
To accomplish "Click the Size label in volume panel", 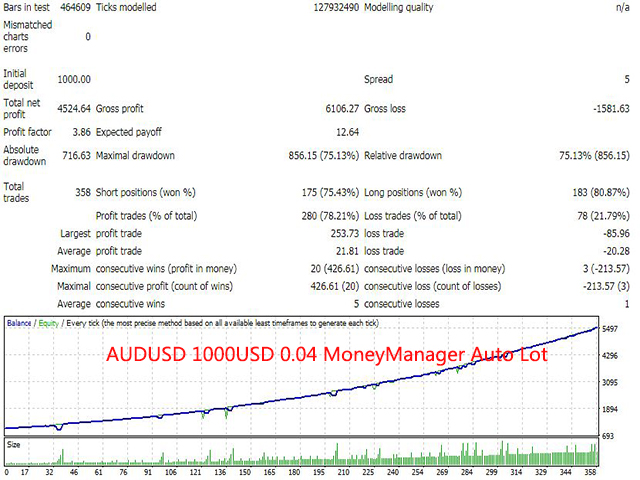I will click(13, 444).
